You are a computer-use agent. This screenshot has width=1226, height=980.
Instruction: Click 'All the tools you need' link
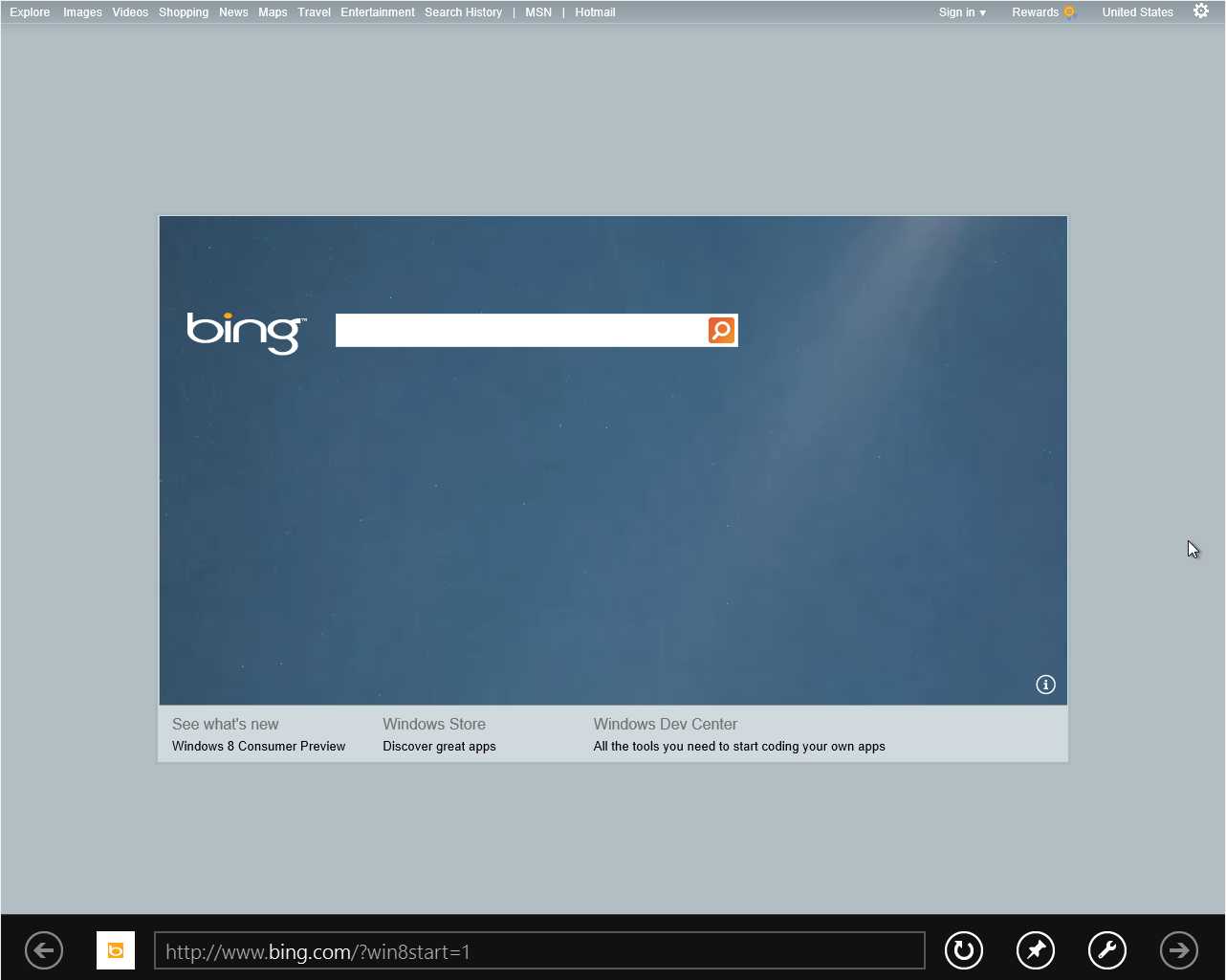(739, 747)
